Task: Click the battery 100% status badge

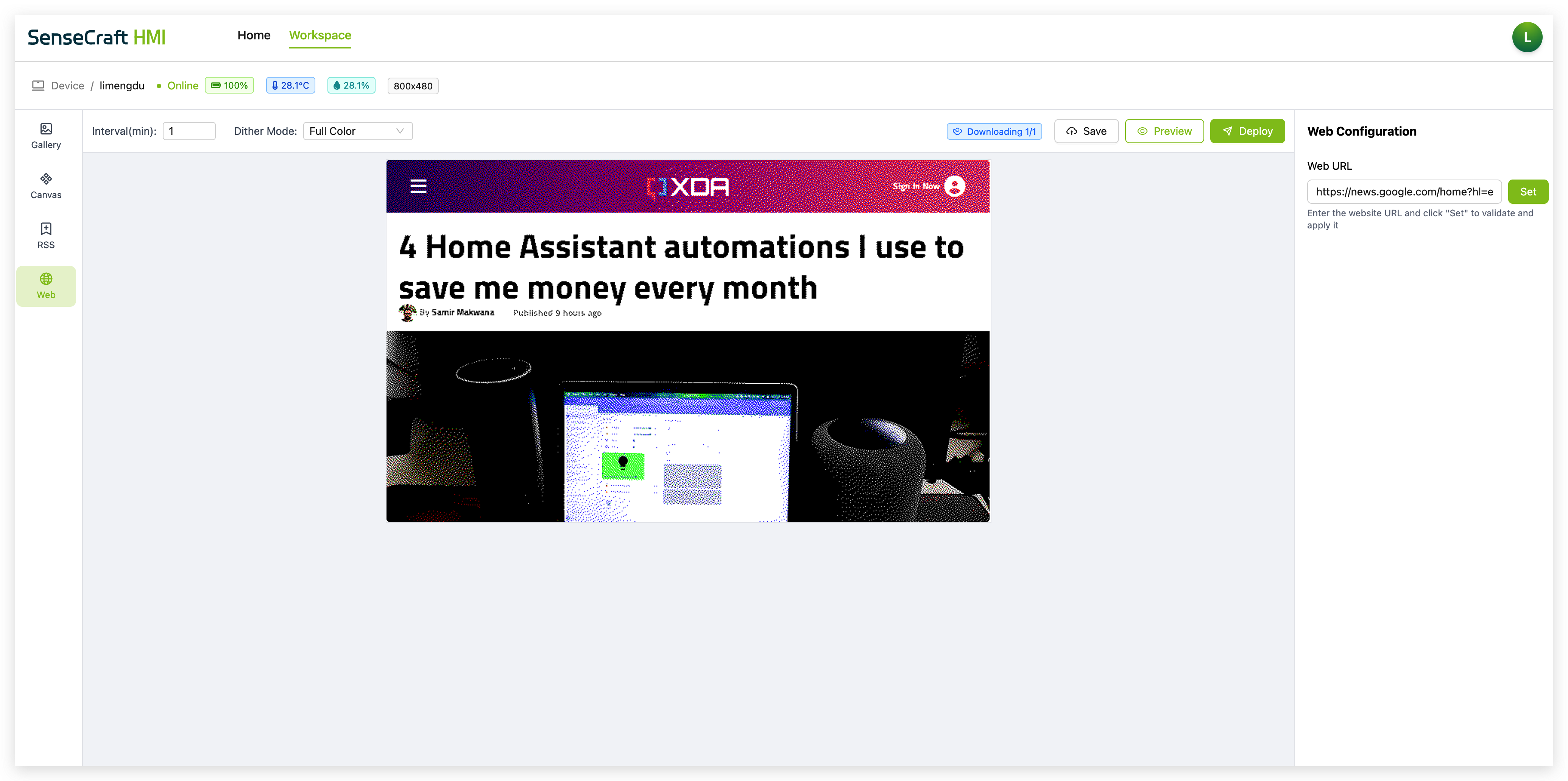Action: 229,85
